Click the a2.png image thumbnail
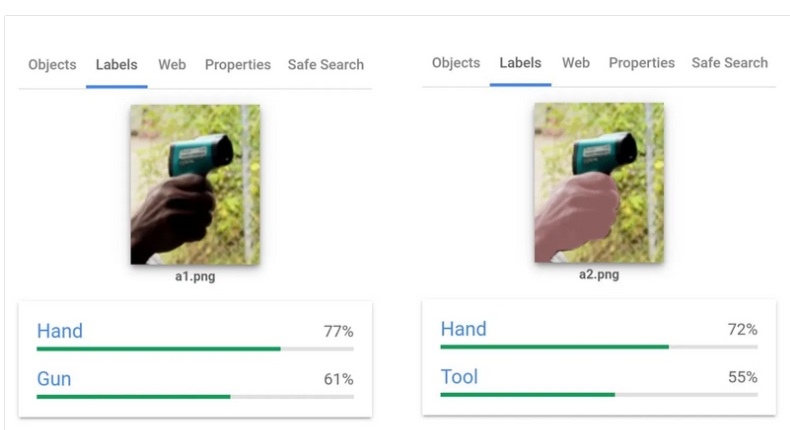The width and height of the screenshot is (790, 430). point(599,183)
